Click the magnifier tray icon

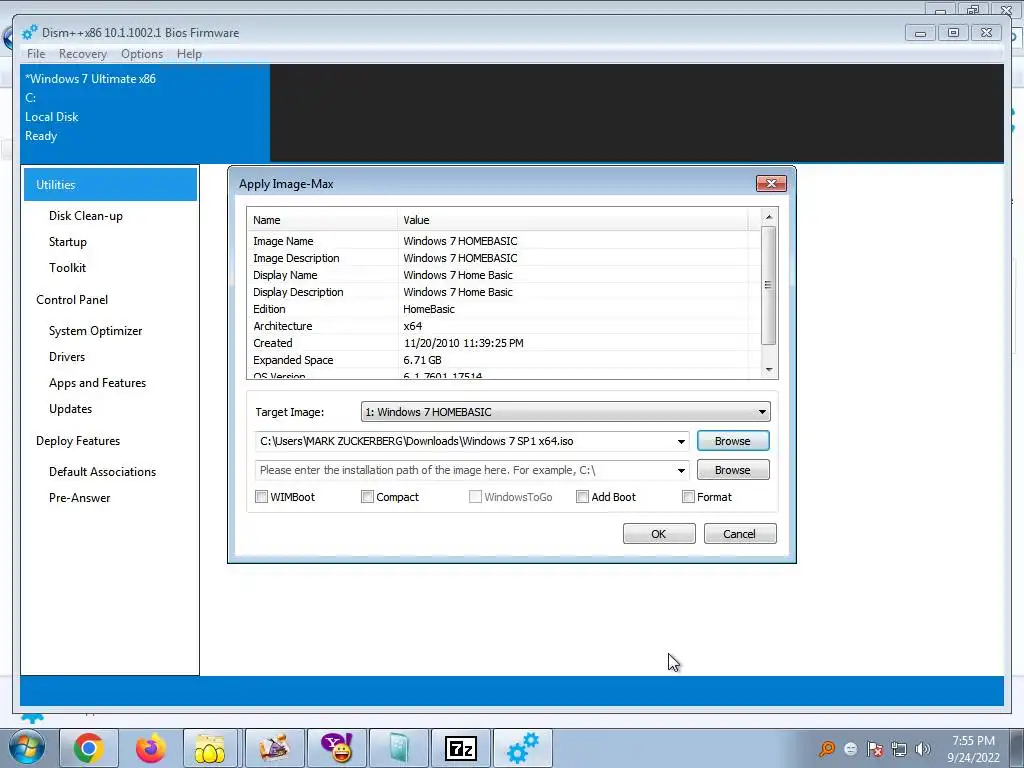point(827,749)
